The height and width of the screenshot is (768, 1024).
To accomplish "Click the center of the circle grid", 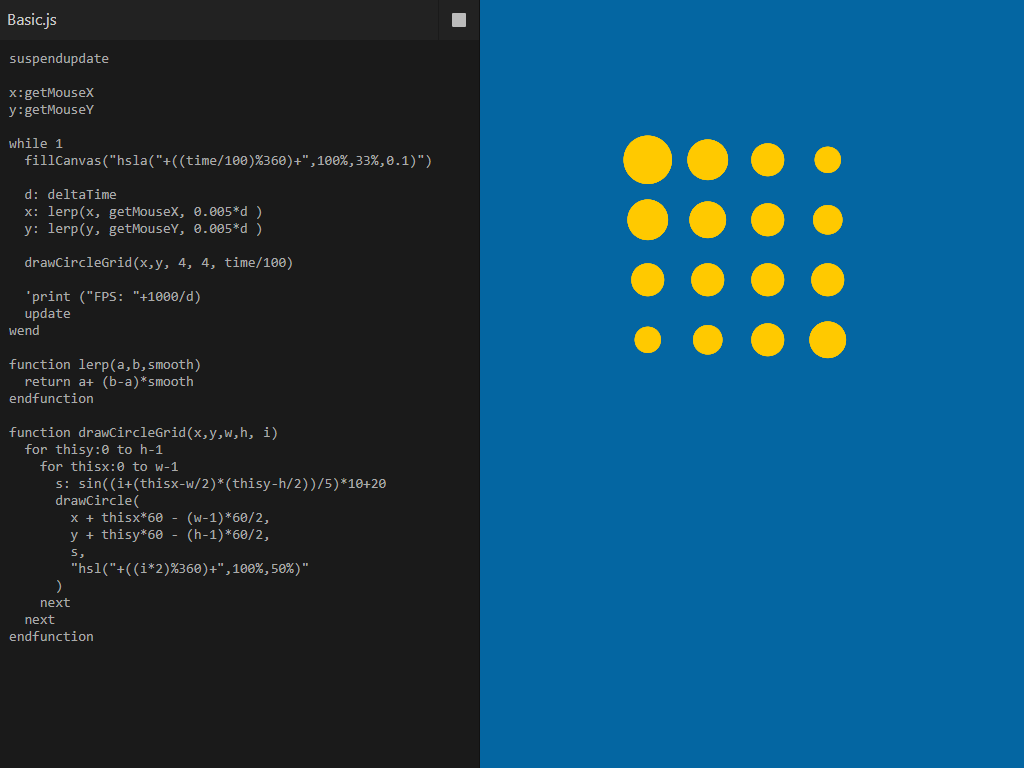I will point(737,249).
